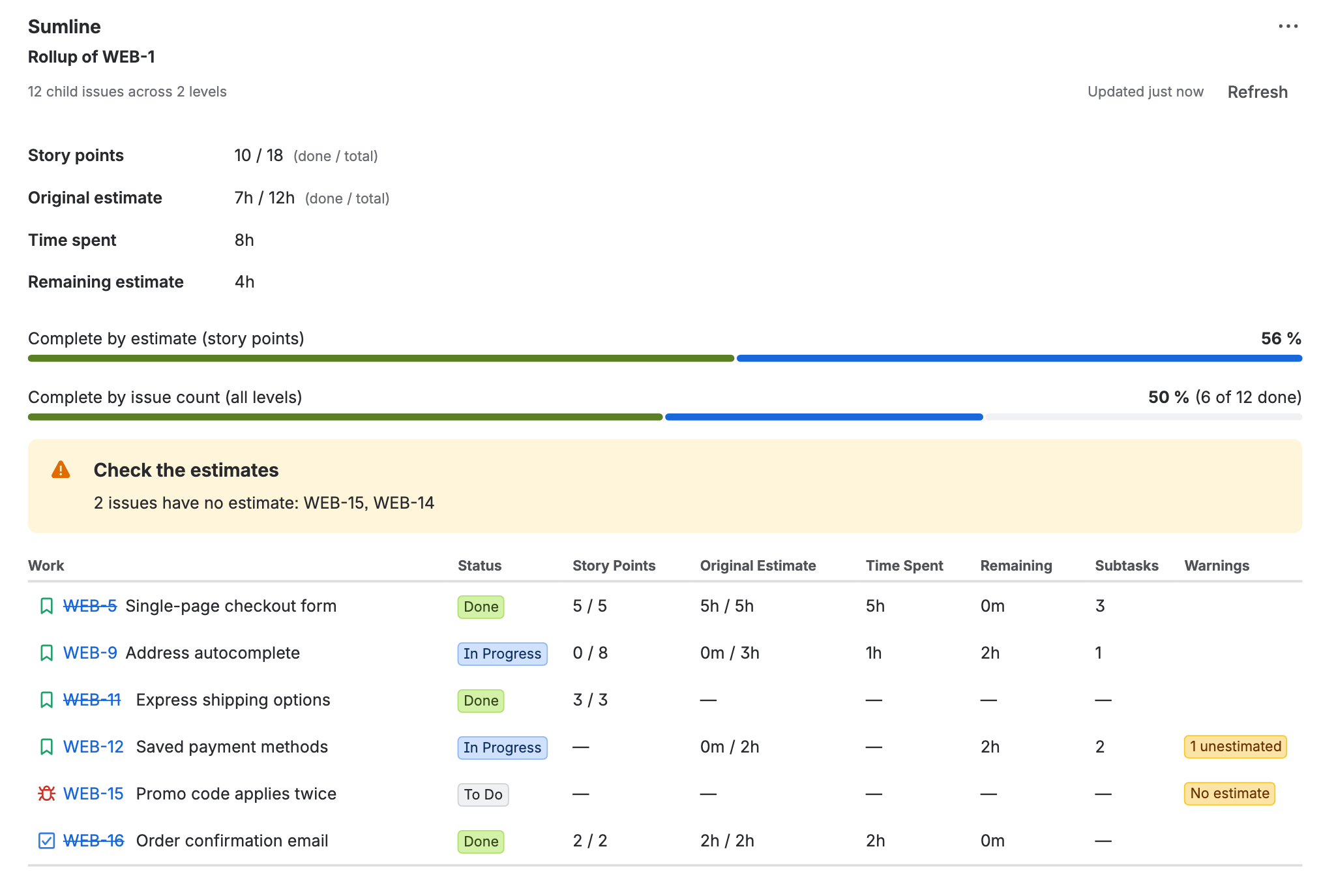This screenshot has height=896, width=1321.
Task: Click the Status column header
Action: pyautogui.click(x=479, y=565)
